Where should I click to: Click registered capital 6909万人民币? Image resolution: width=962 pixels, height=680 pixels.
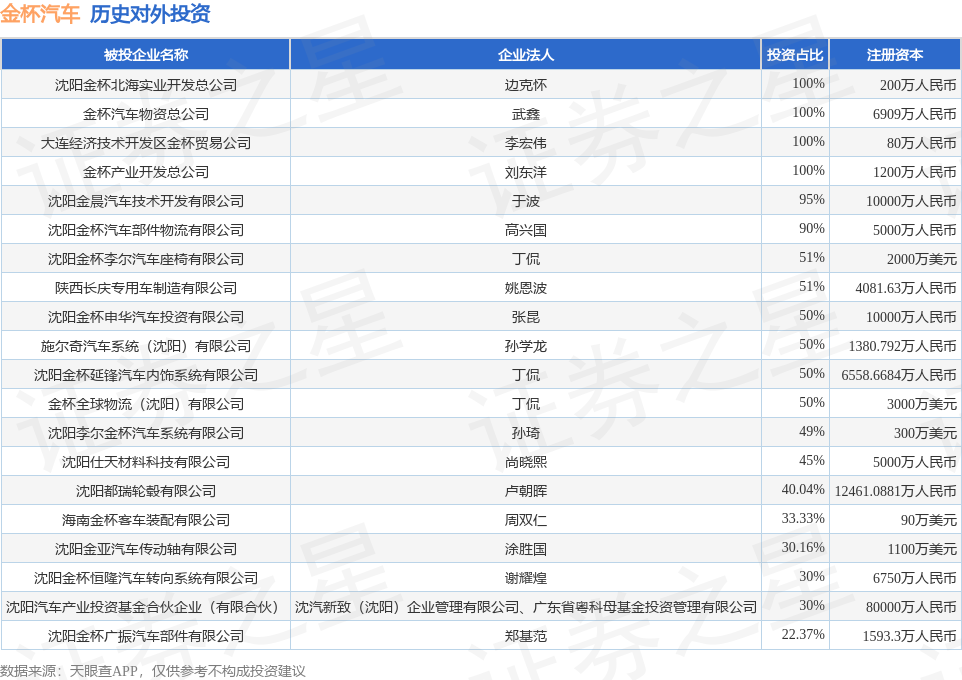(915, 114)
